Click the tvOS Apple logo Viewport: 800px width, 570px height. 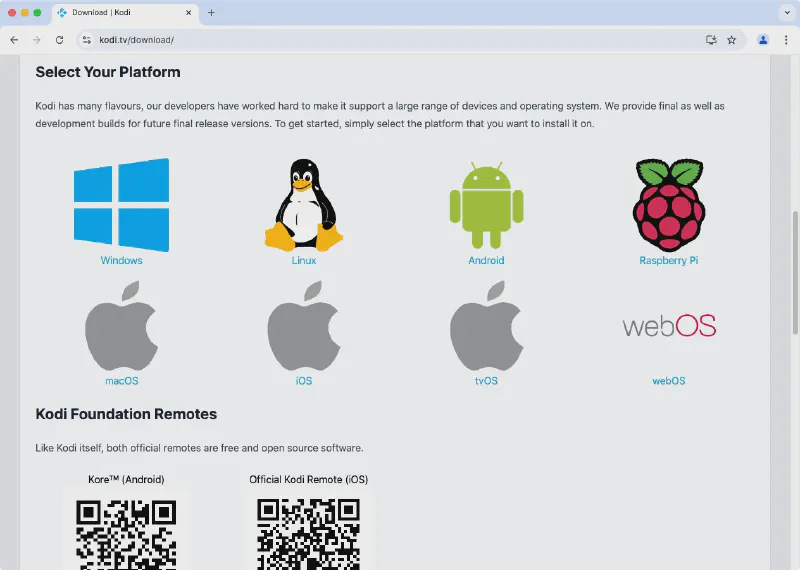coord(486,326)
